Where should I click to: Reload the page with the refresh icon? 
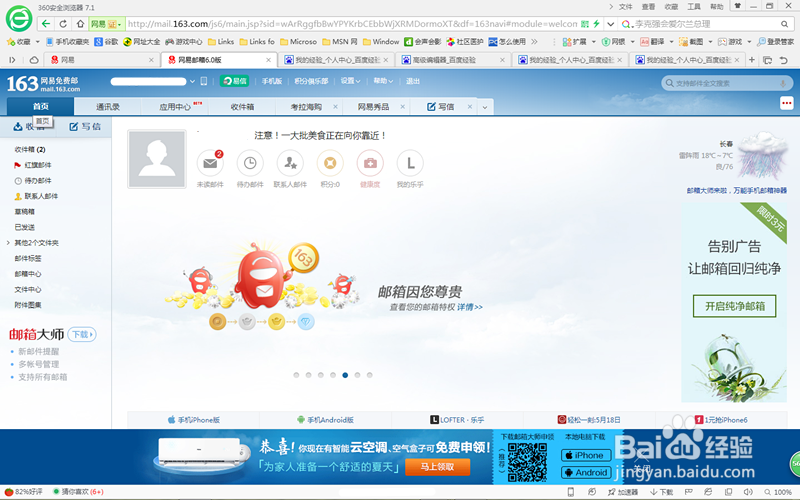click(x=63, y=24)
